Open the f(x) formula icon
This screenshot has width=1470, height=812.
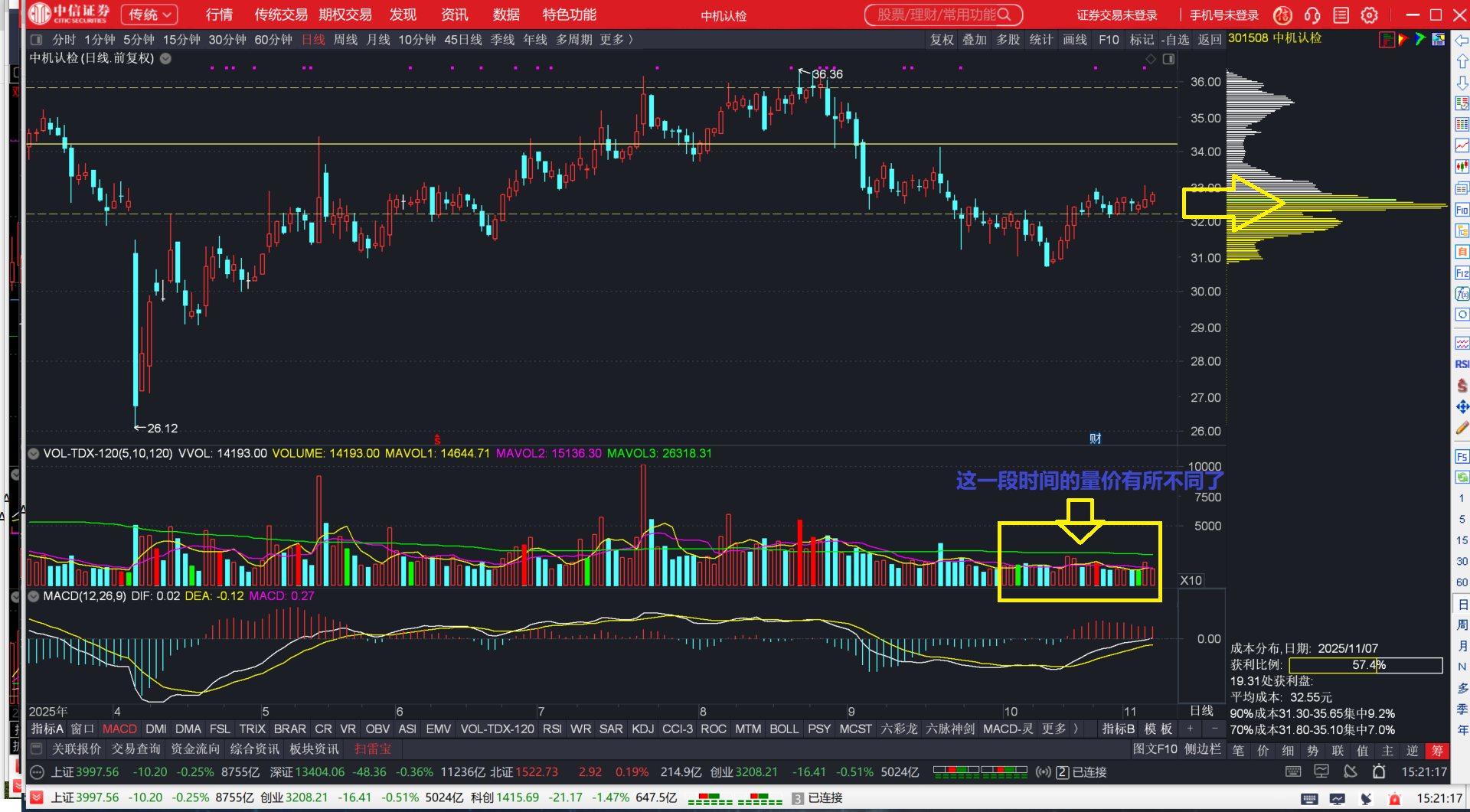pyautogui.click(x=1462, y=294)
